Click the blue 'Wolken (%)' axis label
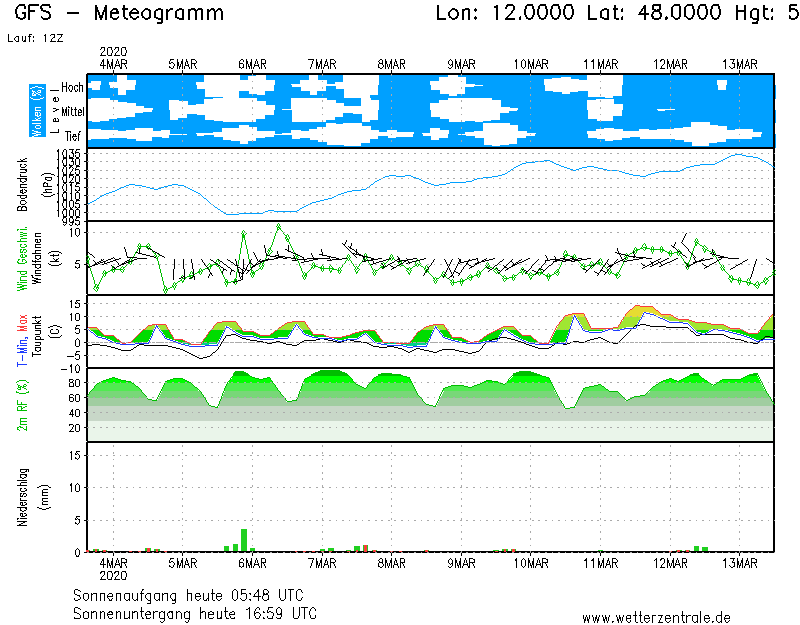The image size is (800, 625). pyautogui.click(x=37, y=111)
